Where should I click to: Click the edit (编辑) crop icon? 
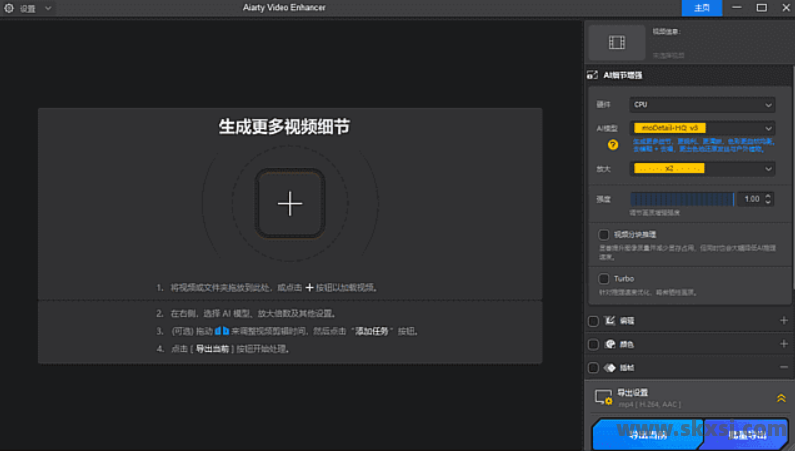coord(610,321)
